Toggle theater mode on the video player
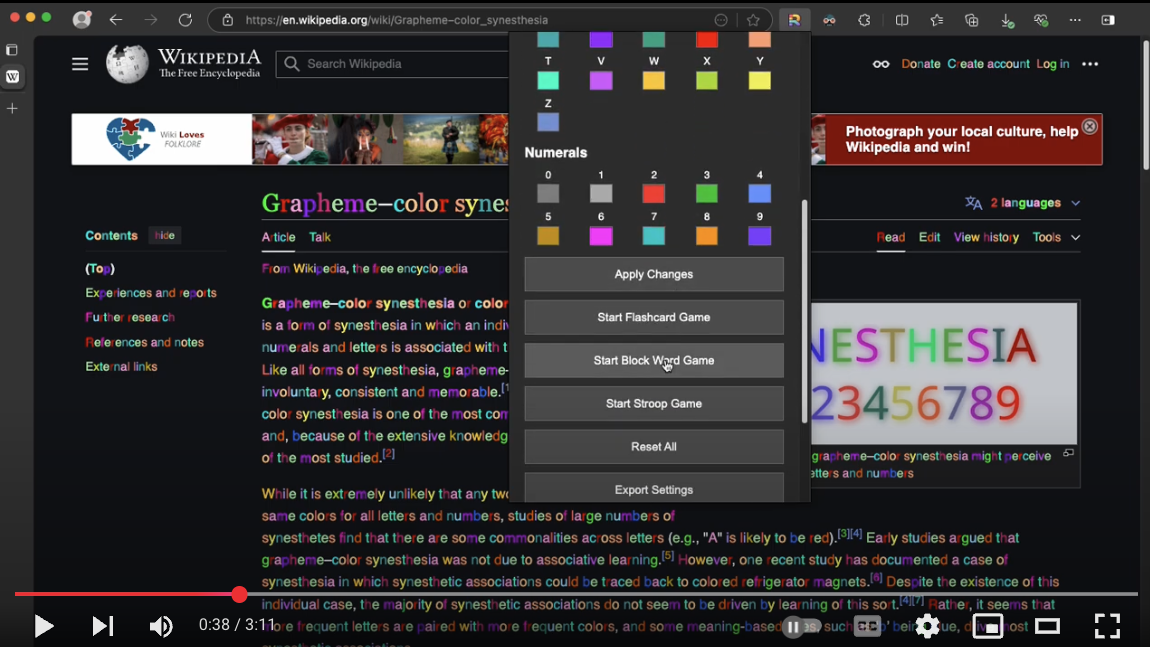The image size is (1150, 647). 1047,626
